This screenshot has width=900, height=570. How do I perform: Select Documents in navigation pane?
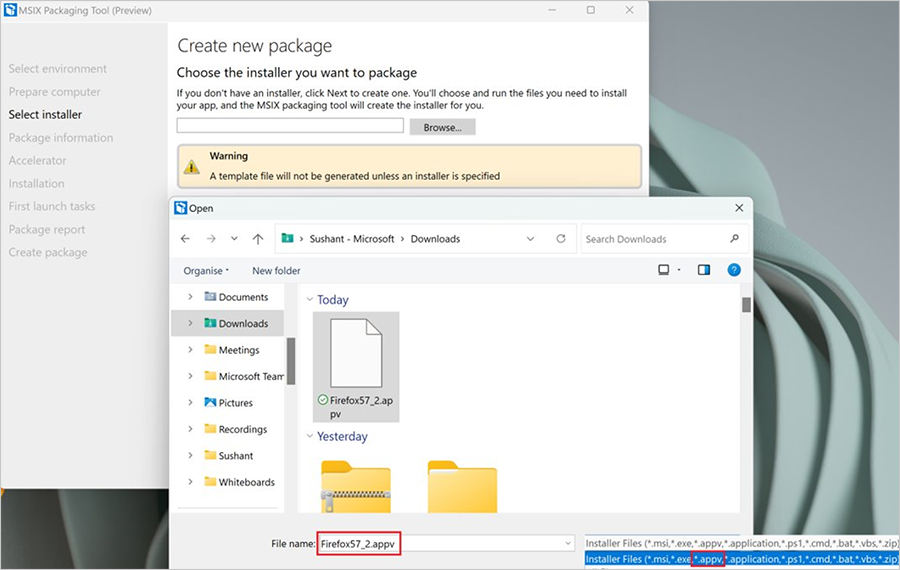(x=236, y=297)
